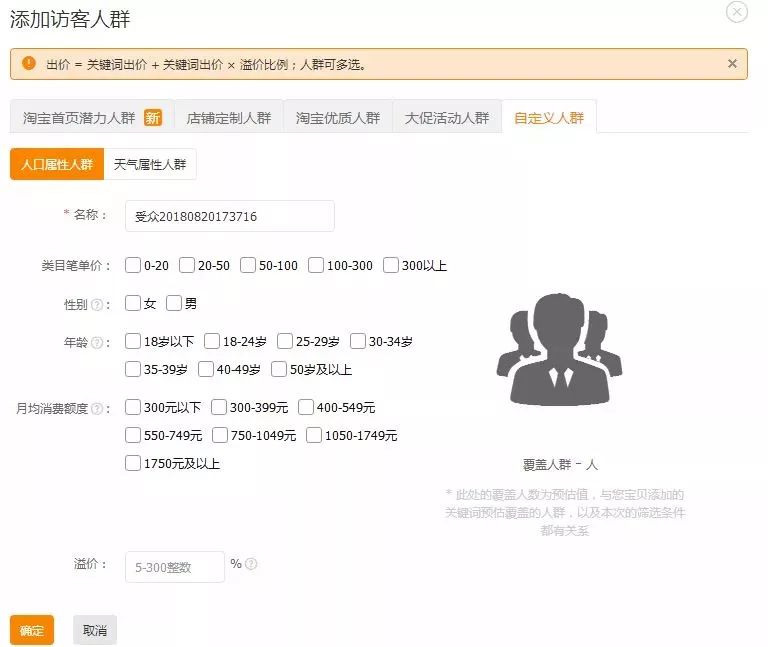768x647 pixels.
Task: Tick the 女 gender checkbox
Action: [x=133, y=303]
